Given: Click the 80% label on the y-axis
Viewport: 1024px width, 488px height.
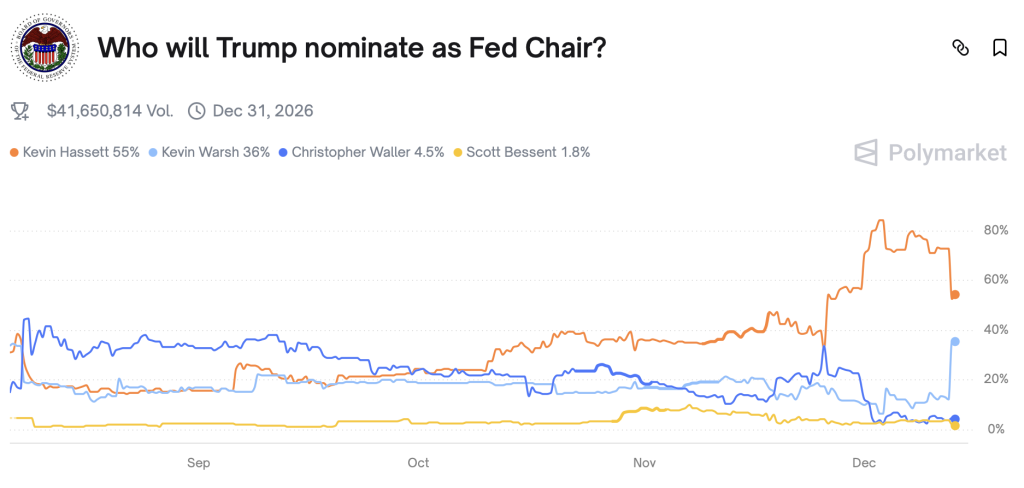Looking at the screenshot, I should coord(995,231).
